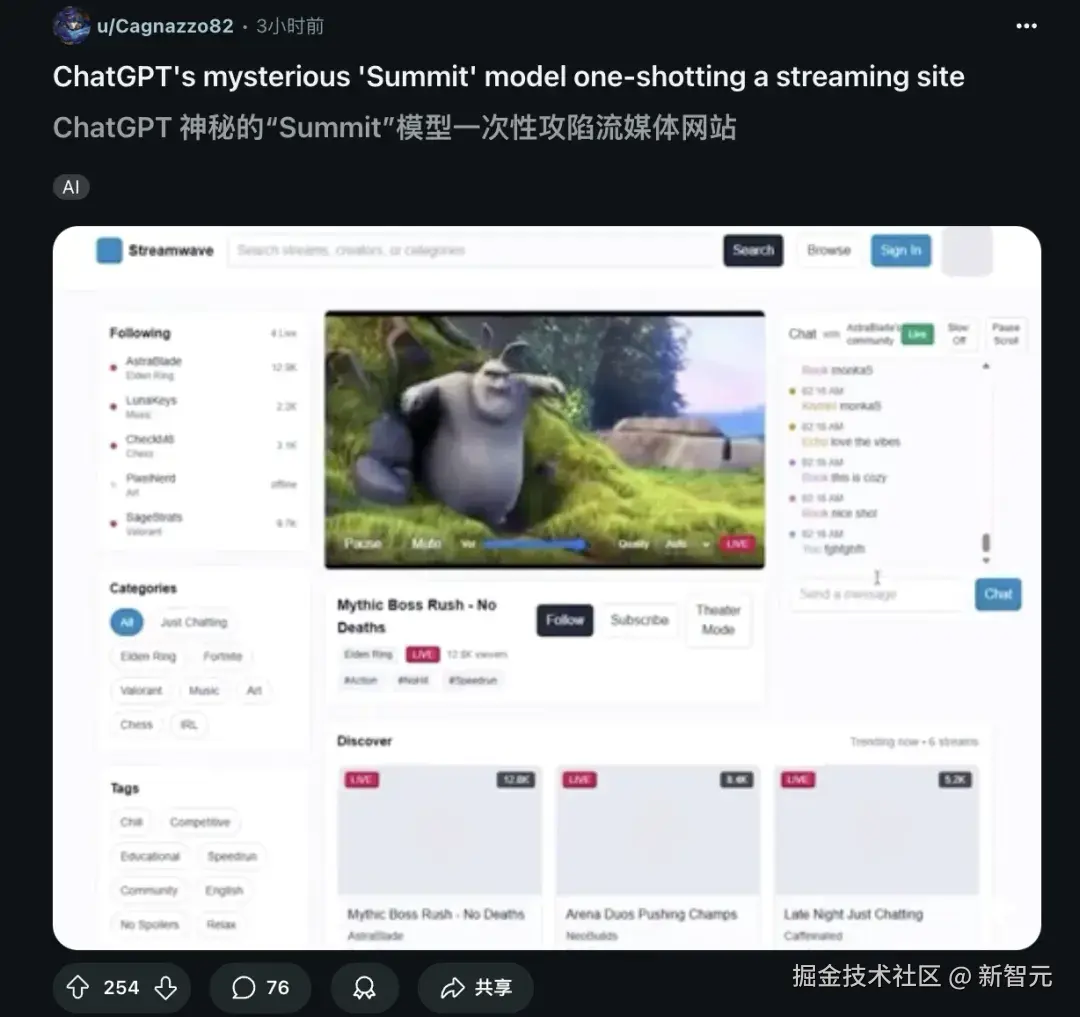This screenshot has width=1080, height=1017.
Task: Open the 76 comments
Action: coord(260,987)
